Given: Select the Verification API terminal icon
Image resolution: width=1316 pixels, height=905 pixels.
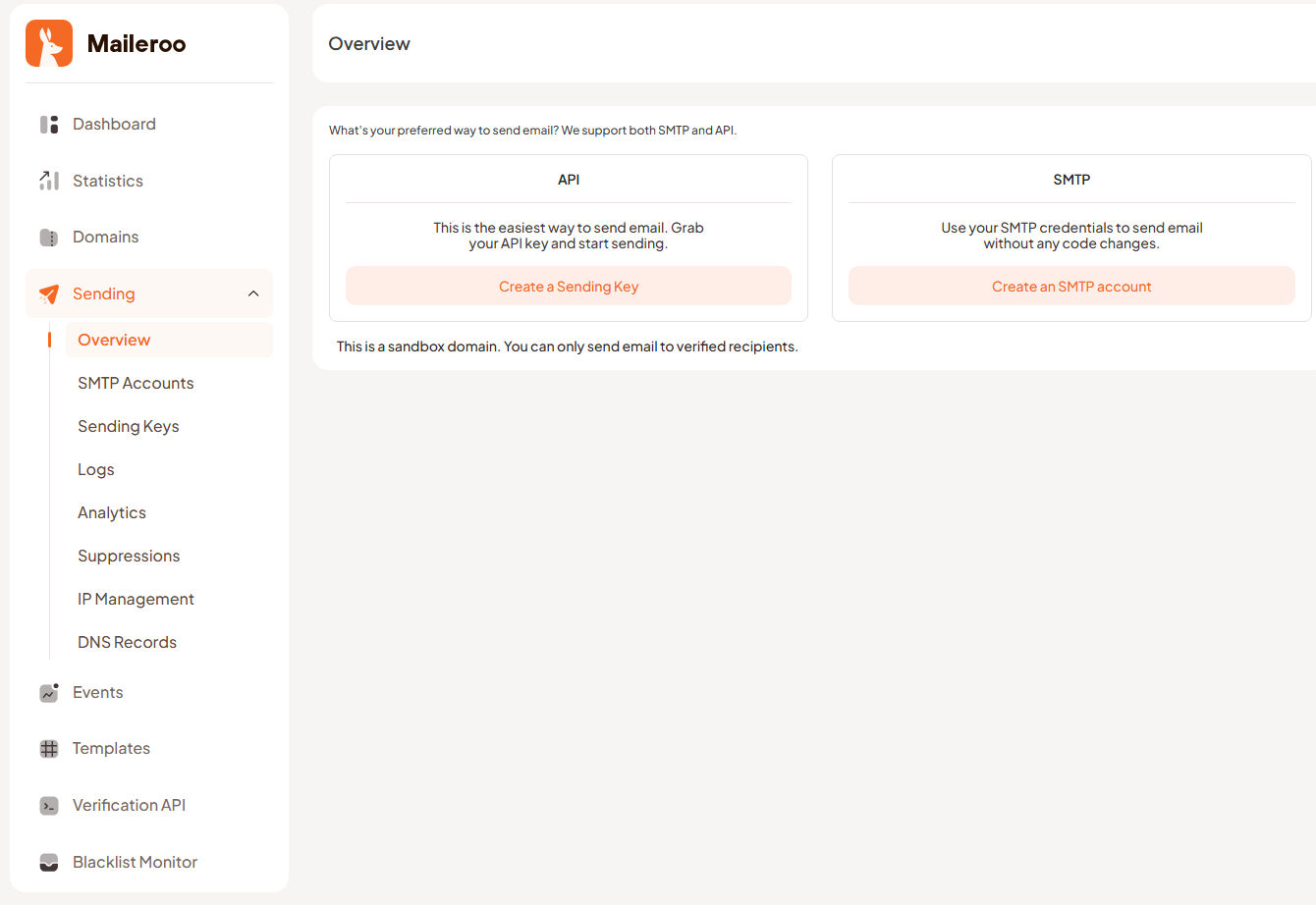Looking at the screenshot, I should [x=48, y=805].
